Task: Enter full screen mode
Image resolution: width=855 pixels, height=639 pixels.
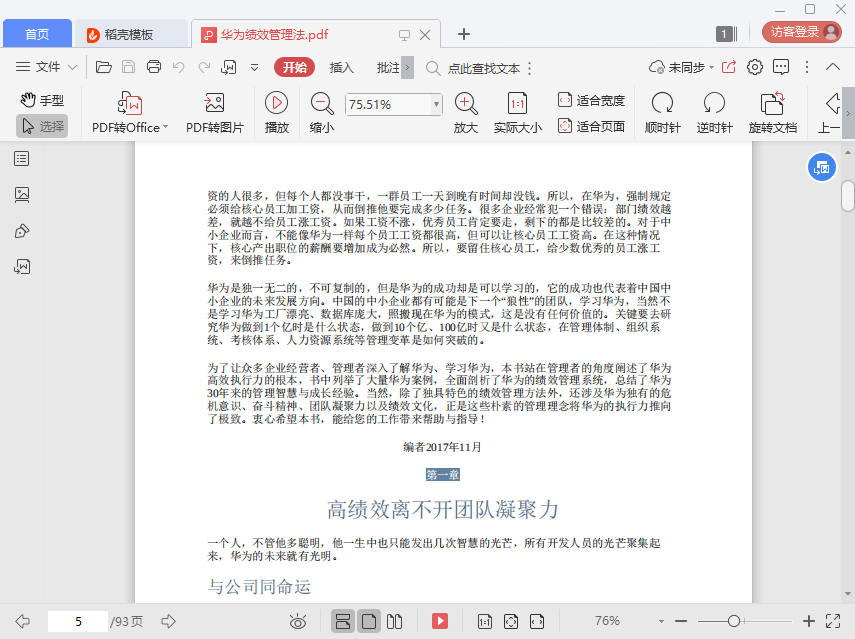Action: click(833, 621)
